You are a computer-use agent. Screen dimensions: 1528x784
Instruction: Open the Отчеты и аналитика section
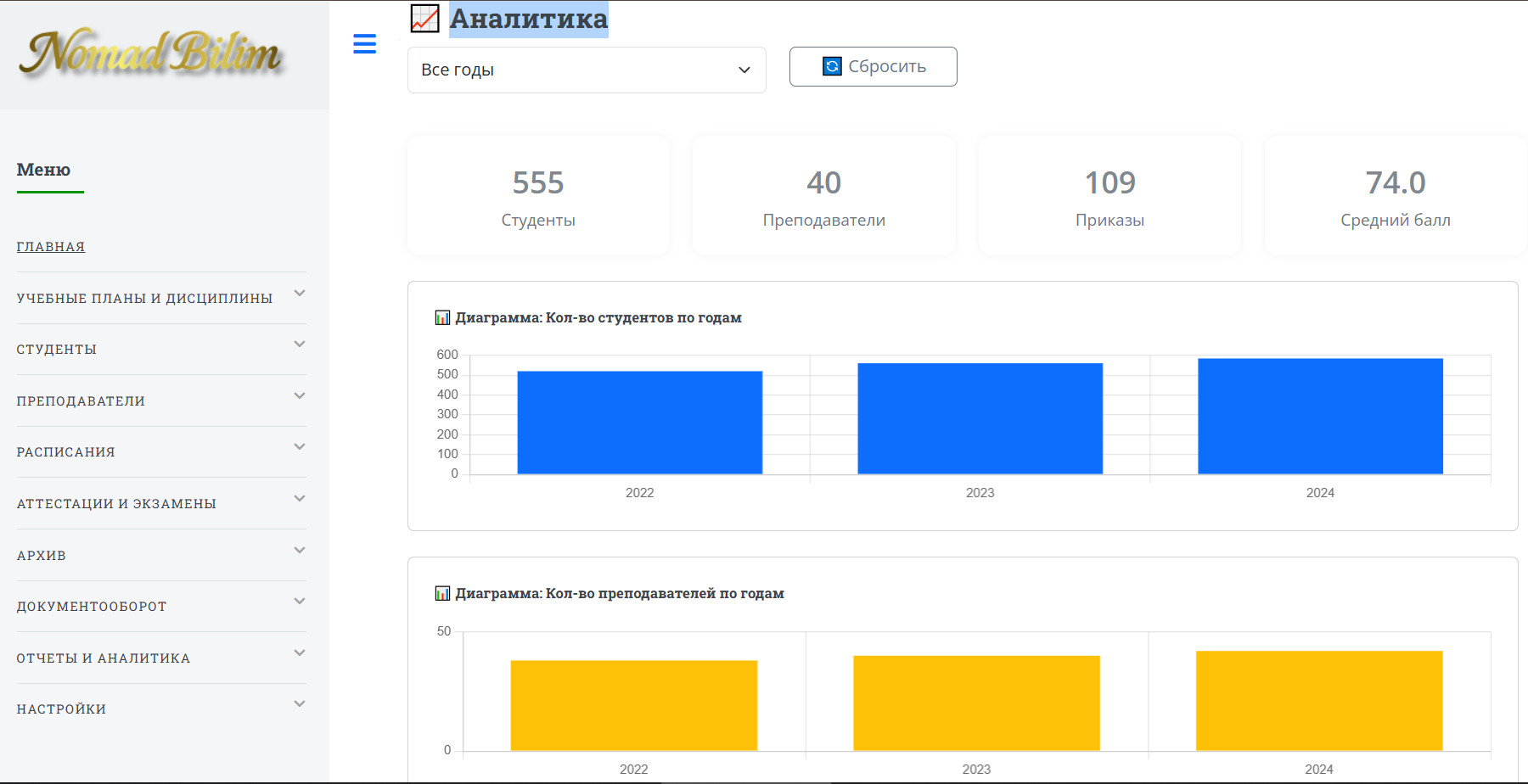click(104, 658)
